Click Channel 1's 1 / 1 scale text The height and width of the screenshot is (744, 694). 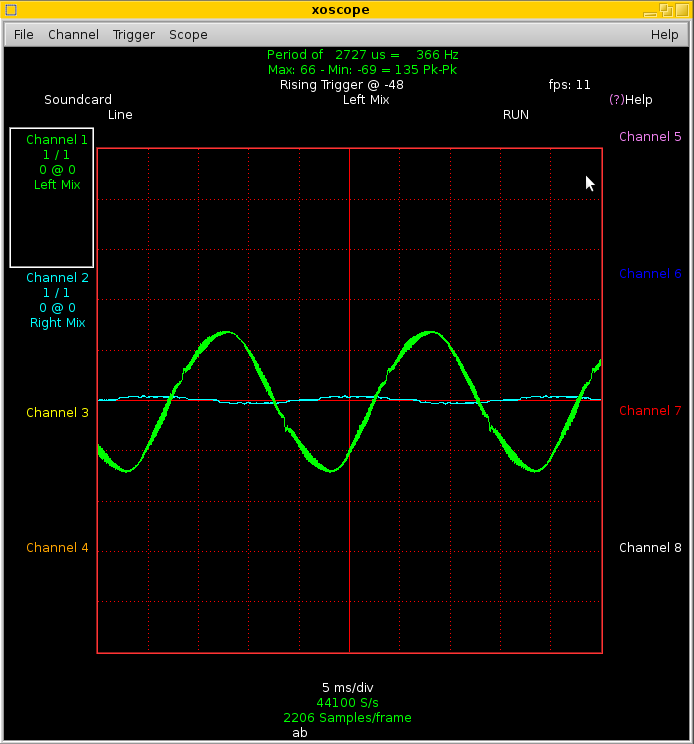point(56,155)
